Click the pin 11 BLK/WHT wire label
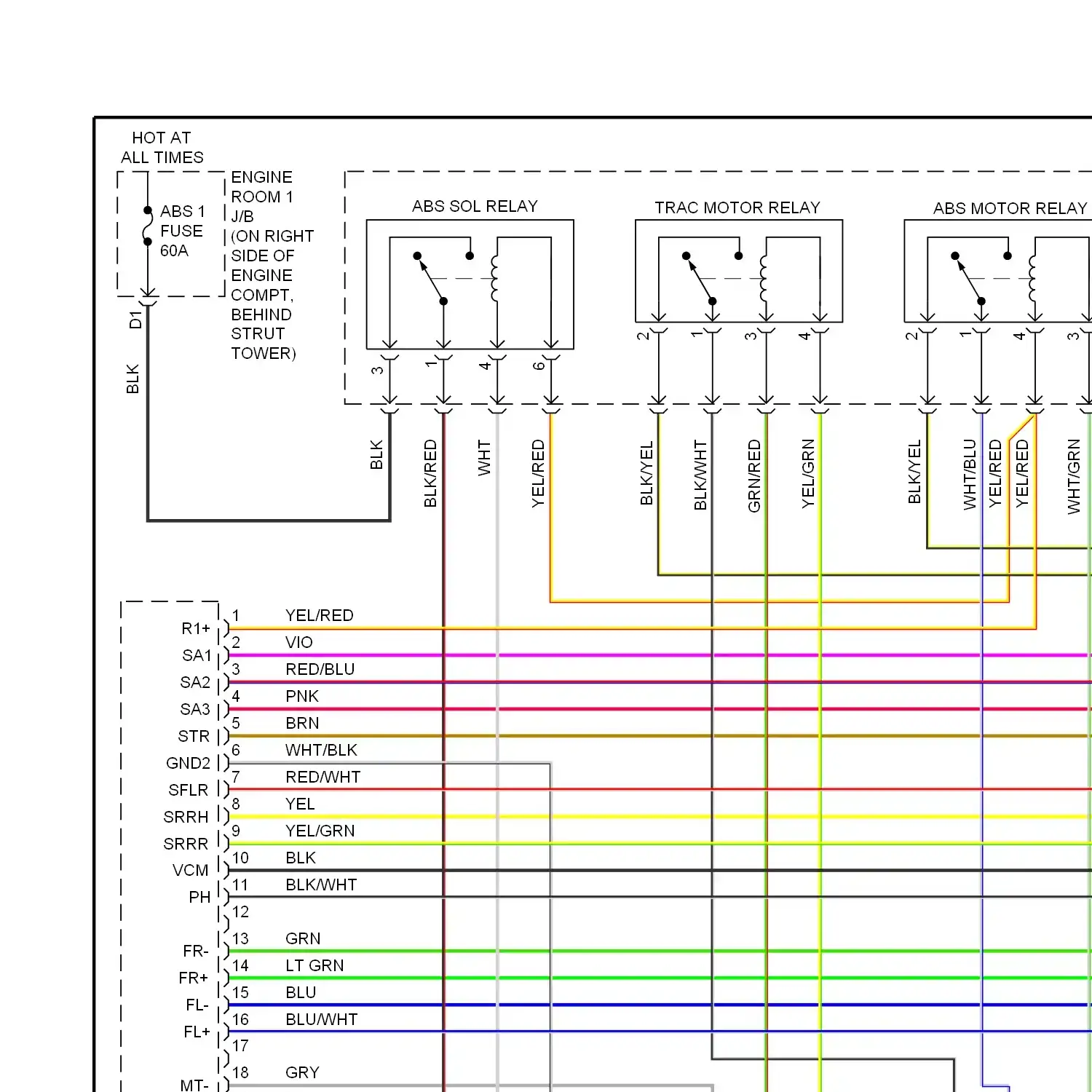This screenshot has height=1092, width=1092. click(321, 885)
